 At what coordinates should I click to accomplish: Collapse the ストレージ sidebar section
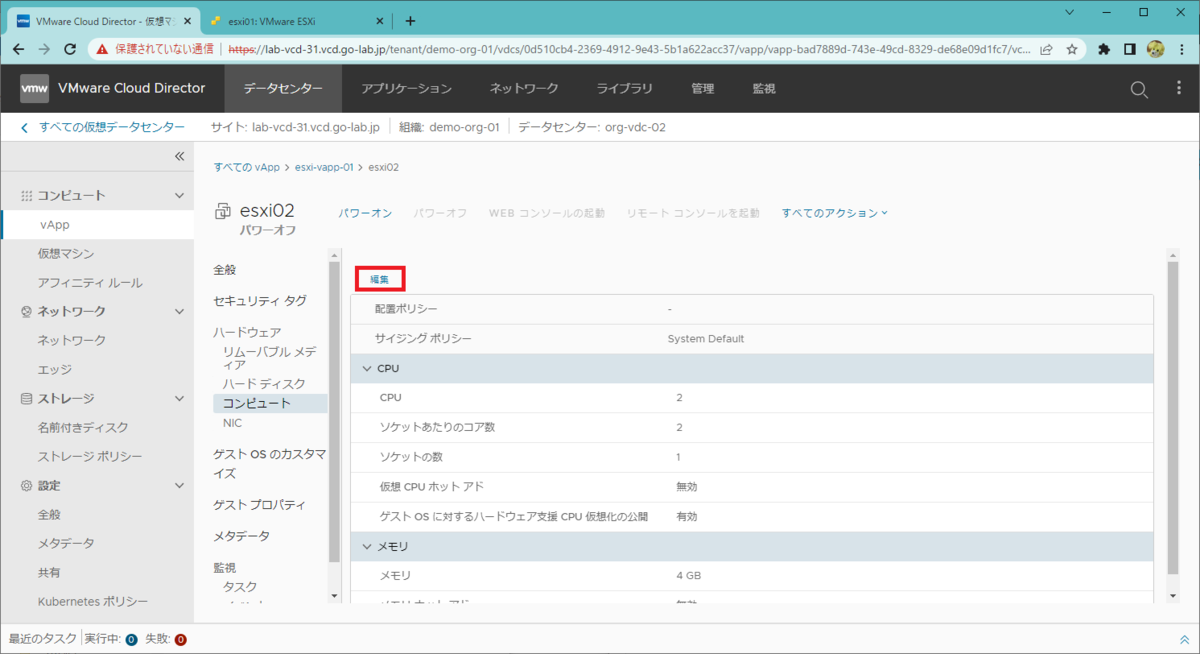click(x=180, y=399)
